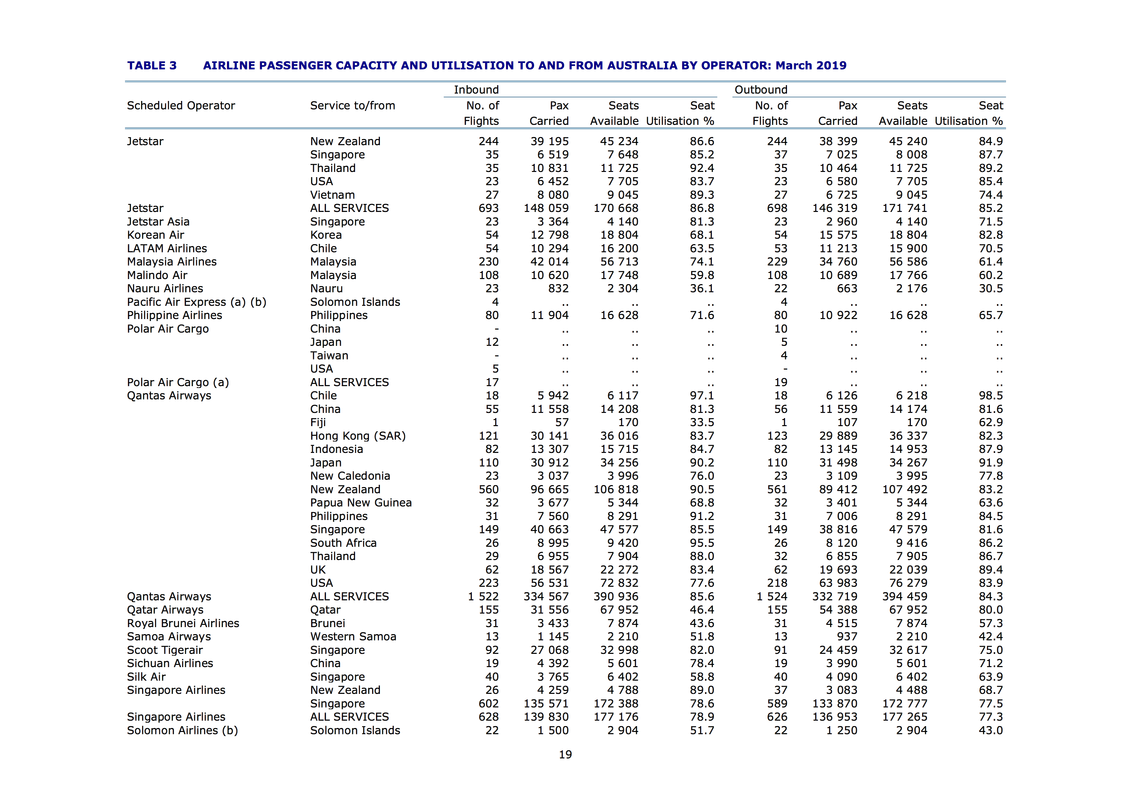Click Qantas outbound flights total '1 524'

(x=772, y=596)
